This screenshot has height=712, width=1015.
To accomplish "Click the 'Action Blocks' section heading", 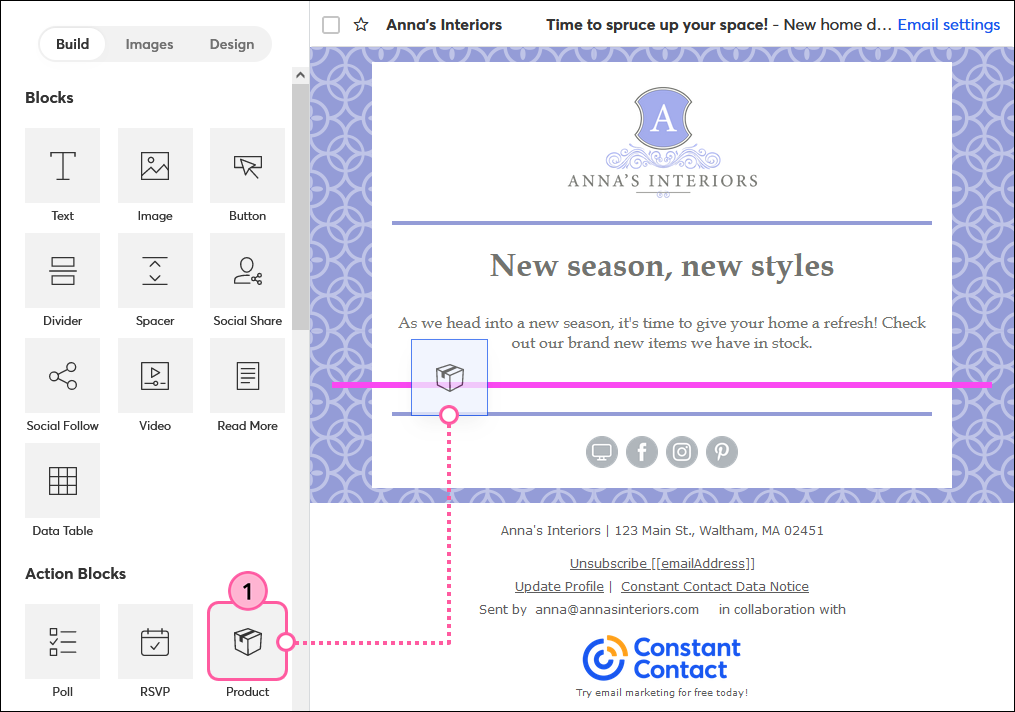I will tap(76, 573).
